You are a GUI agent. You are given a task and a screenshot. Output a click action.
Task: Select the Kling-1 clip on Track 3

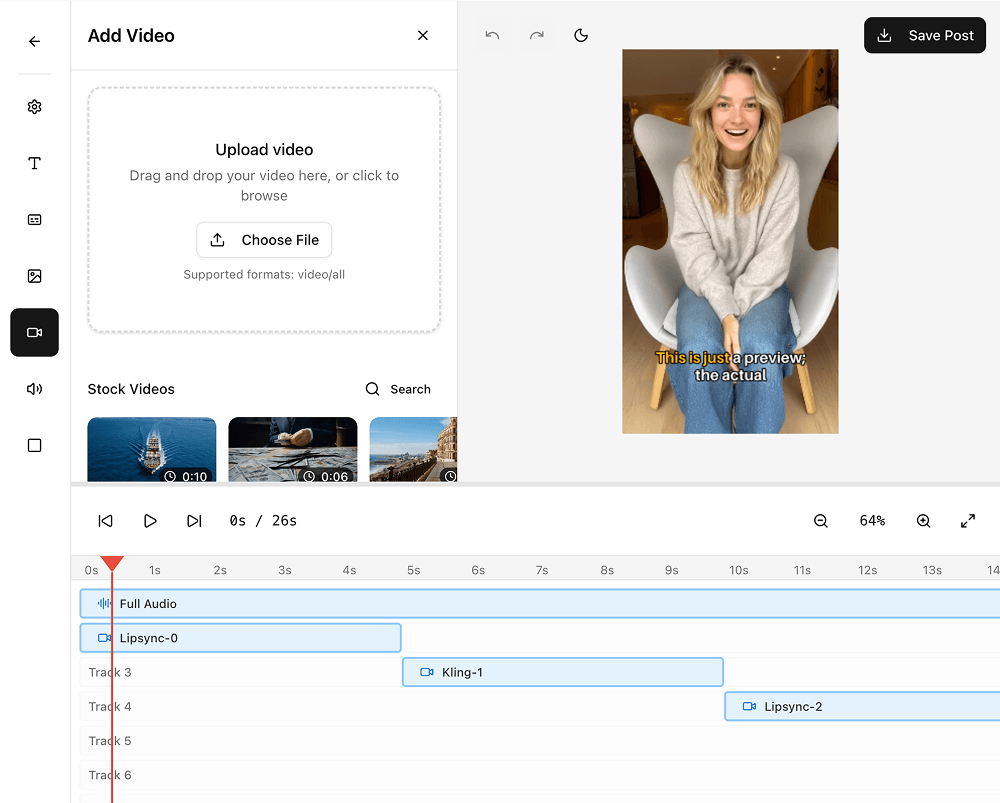[562, 672]
